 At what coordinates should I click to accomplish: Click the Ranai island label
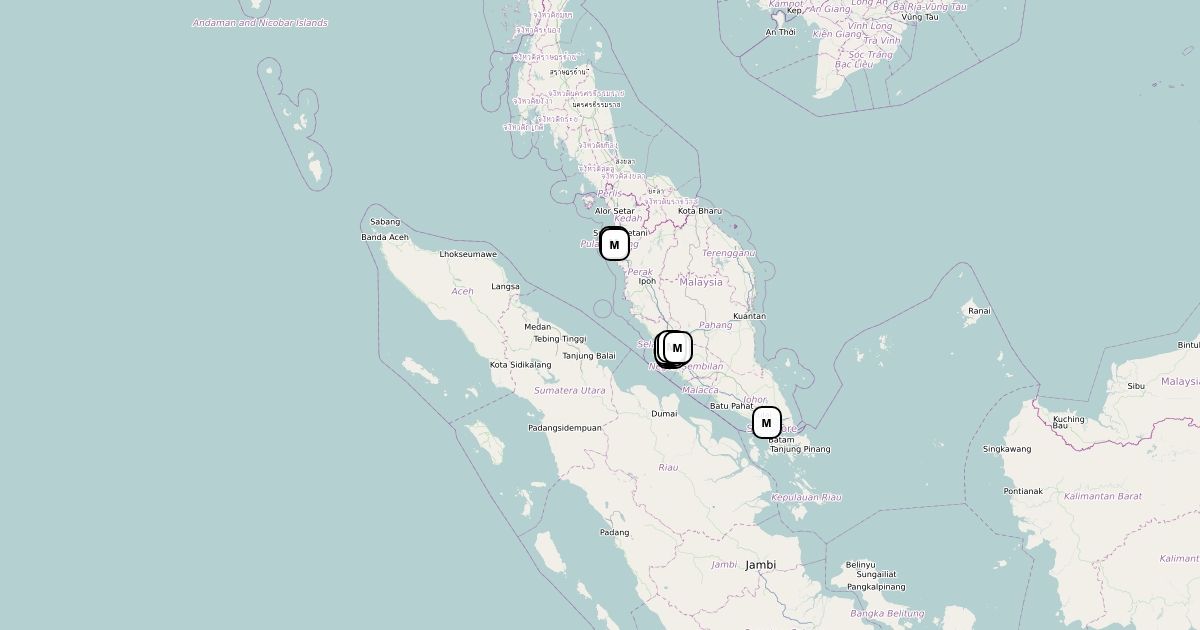click(979, 310)
